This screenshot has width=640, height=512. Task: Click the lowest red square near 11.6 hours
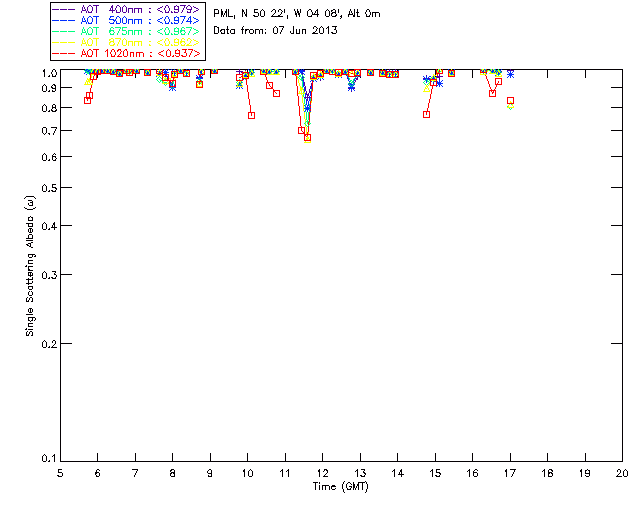[x=308, y=138]
